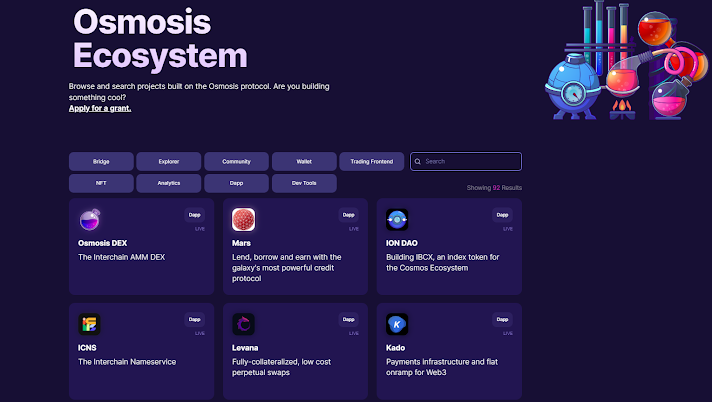The height and width of the screenshot is (402, 712).
Task: Click the LIVE label on Levana card
Action: [354, 333]
